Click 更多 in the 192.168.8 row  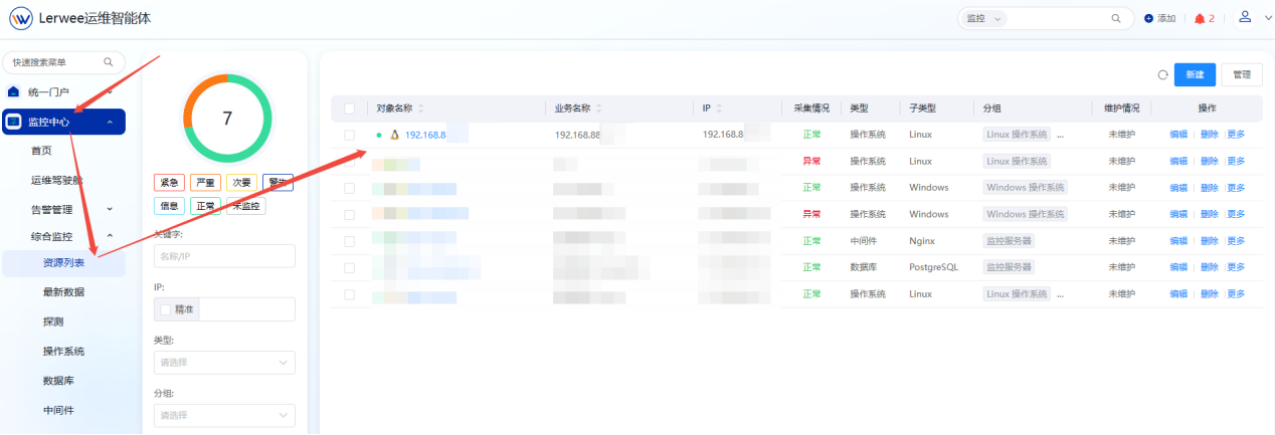(x=1236, y=134)
